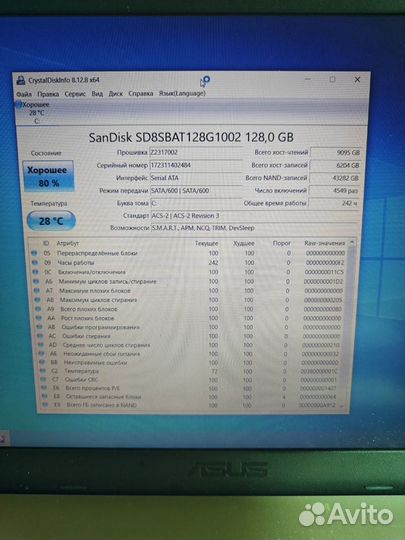Open the Правка menu
The image size is (405, 540).
(x=48, y=94)
